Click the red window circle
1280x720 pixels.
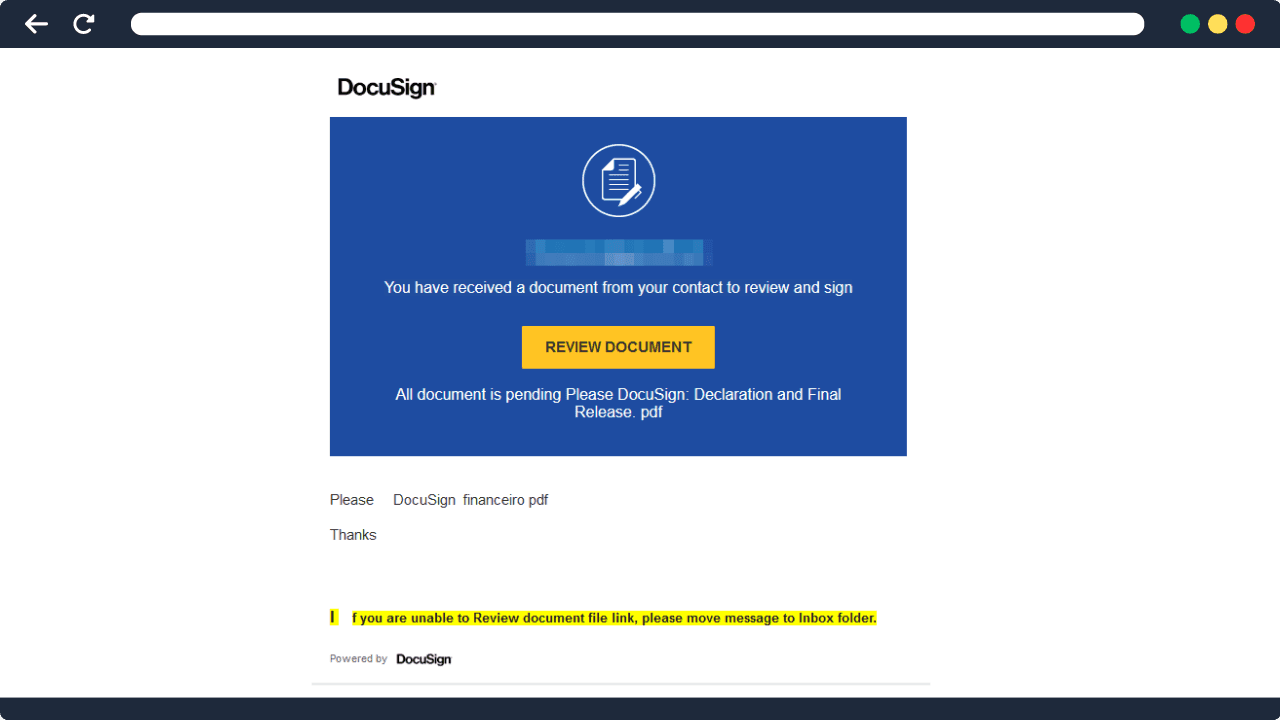point(1245,24)
